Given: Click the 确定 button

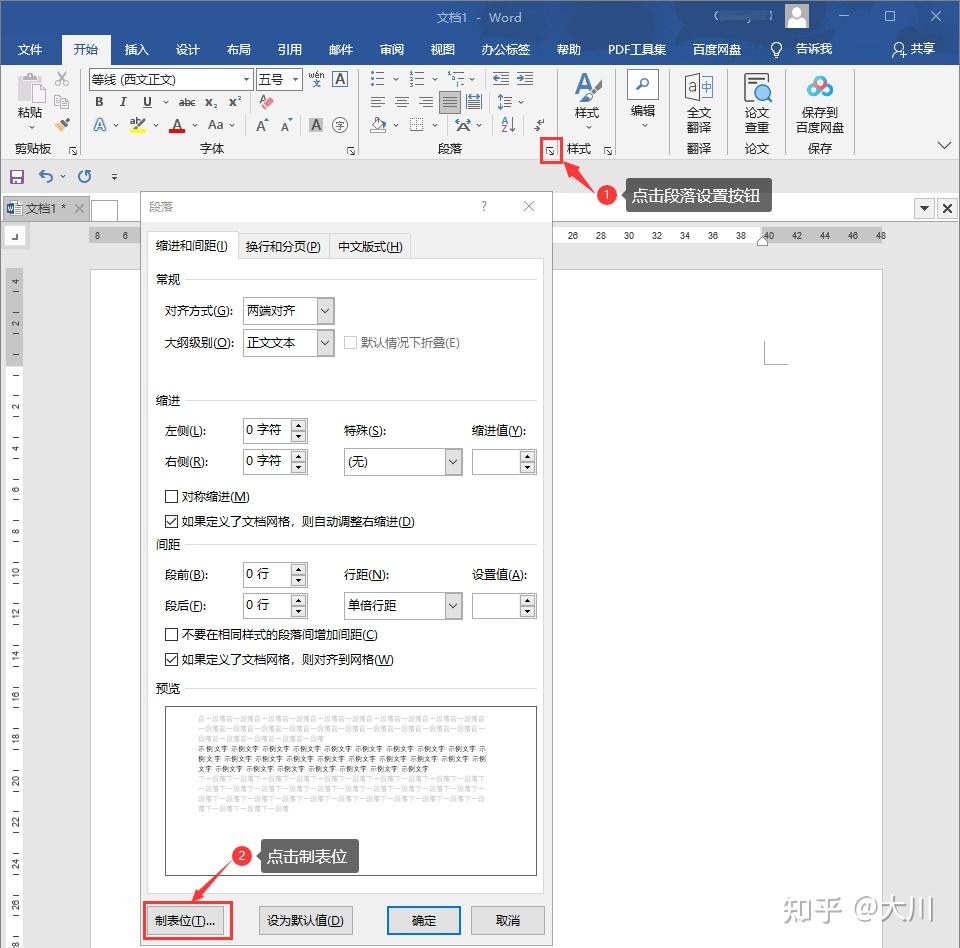Looking at the screenshot, I should [x=424, y=920].
